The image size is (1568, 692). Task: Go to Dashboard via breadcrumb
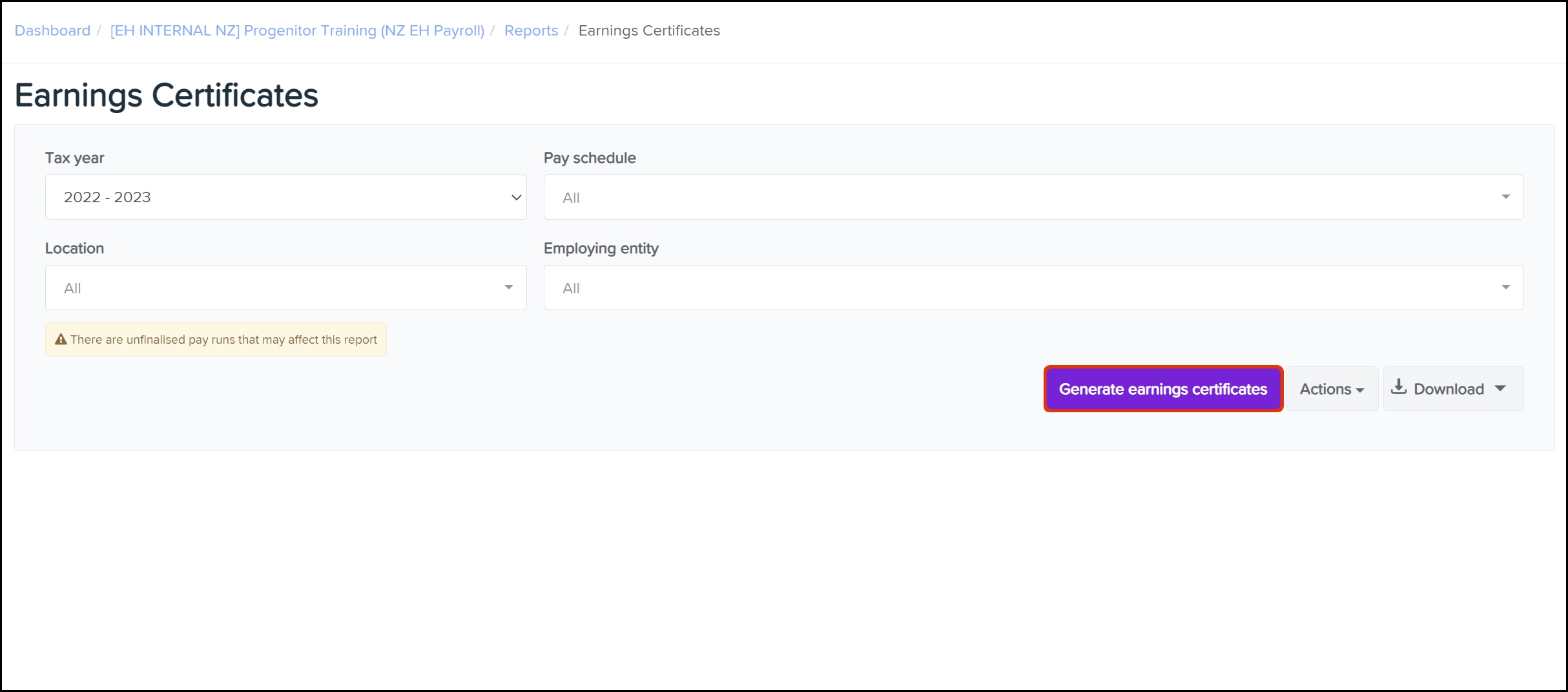click(52, 30)
